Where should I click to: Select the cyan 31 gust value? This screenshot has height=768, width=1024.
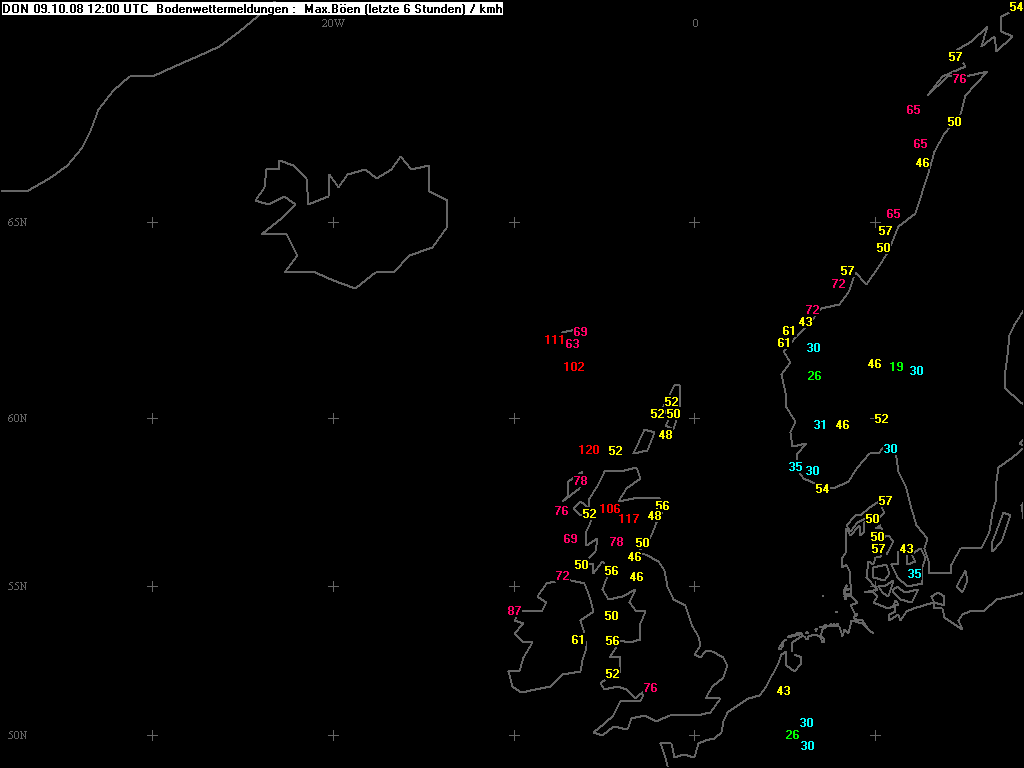click(820, 425)
